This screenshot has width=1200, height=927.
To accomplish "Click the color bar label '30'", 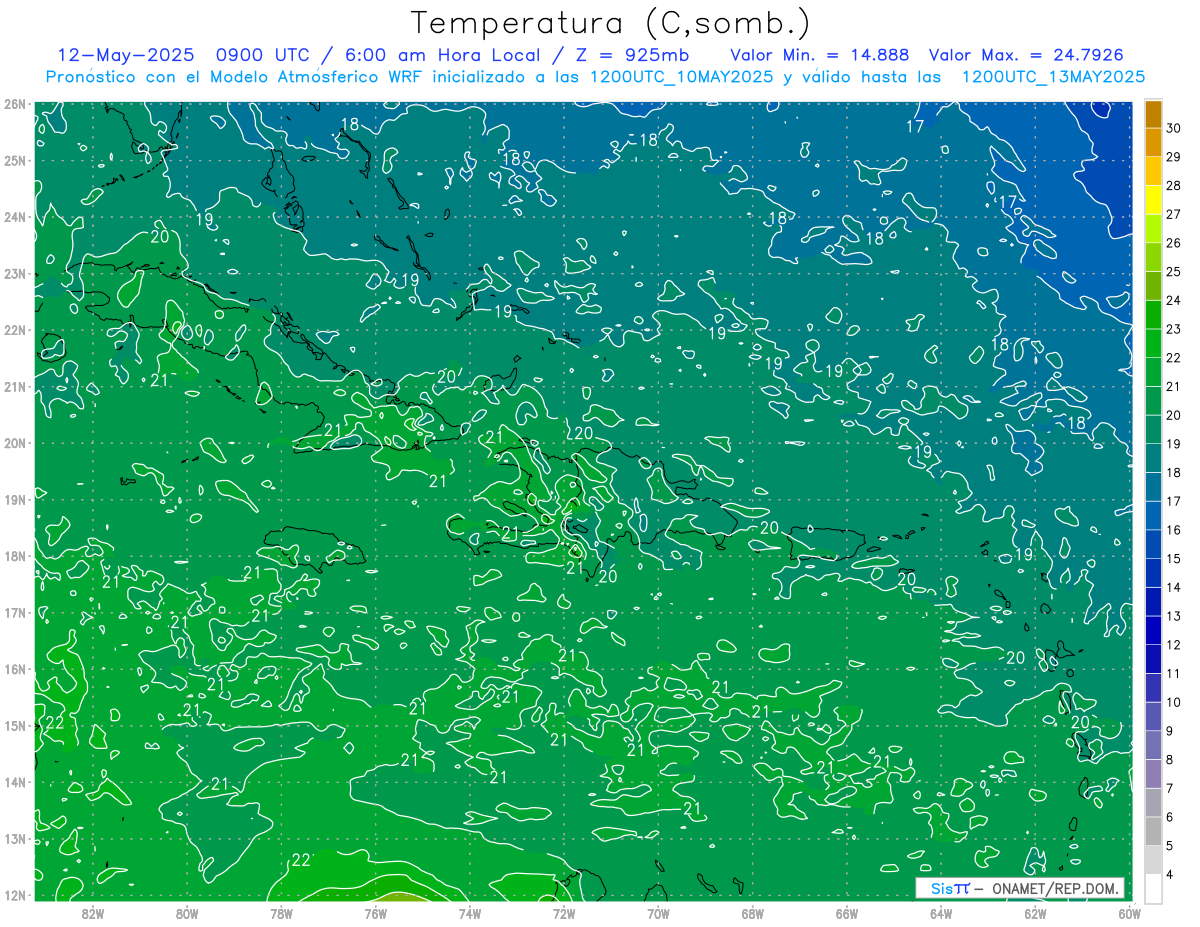I will pos(1174,127).
